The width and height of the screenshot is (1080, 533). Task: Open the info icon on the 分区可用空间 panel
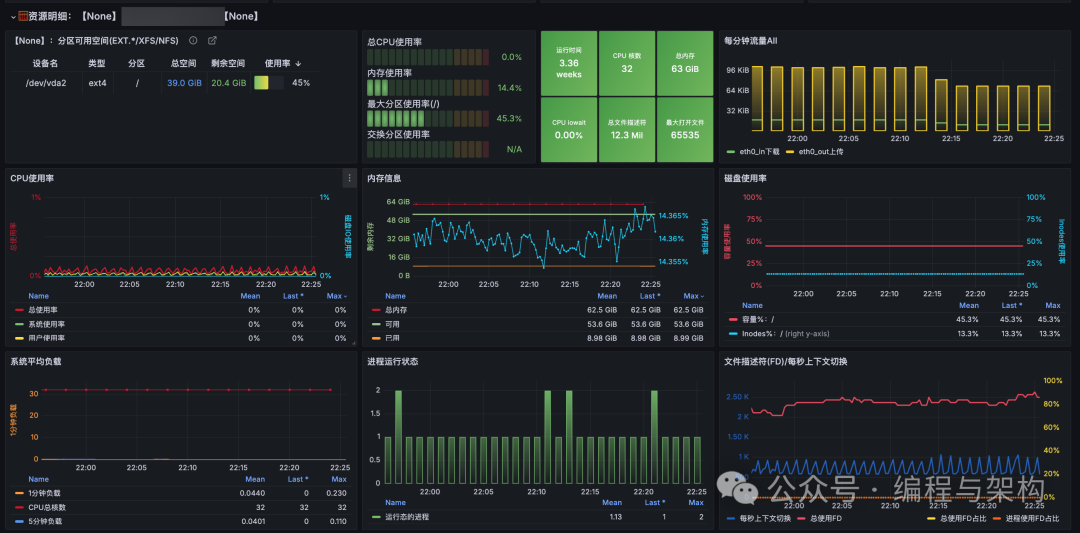[x=194, y=41]
